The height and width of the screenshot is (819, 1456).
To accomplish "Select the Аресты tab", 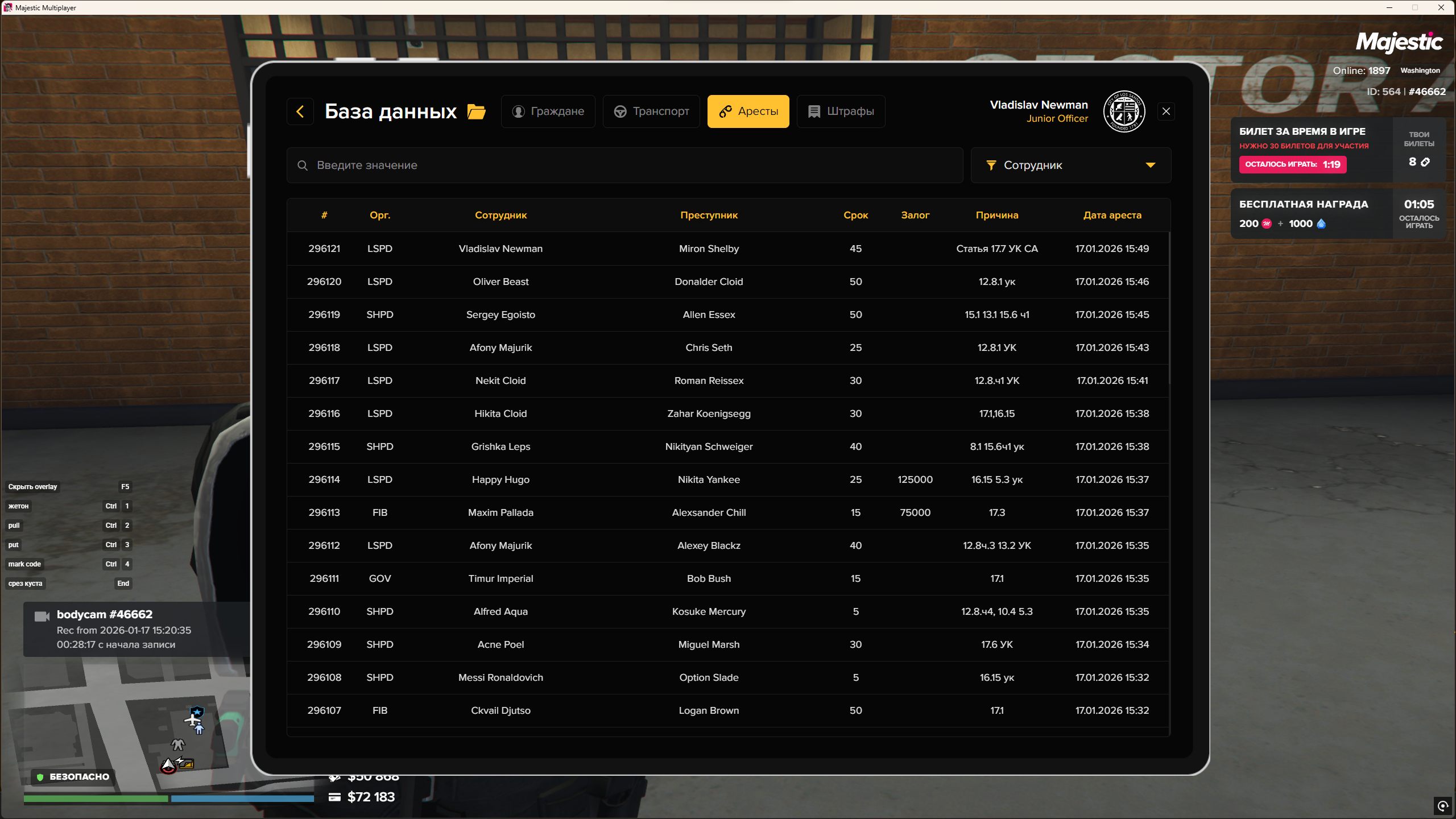I will point(748,111).
